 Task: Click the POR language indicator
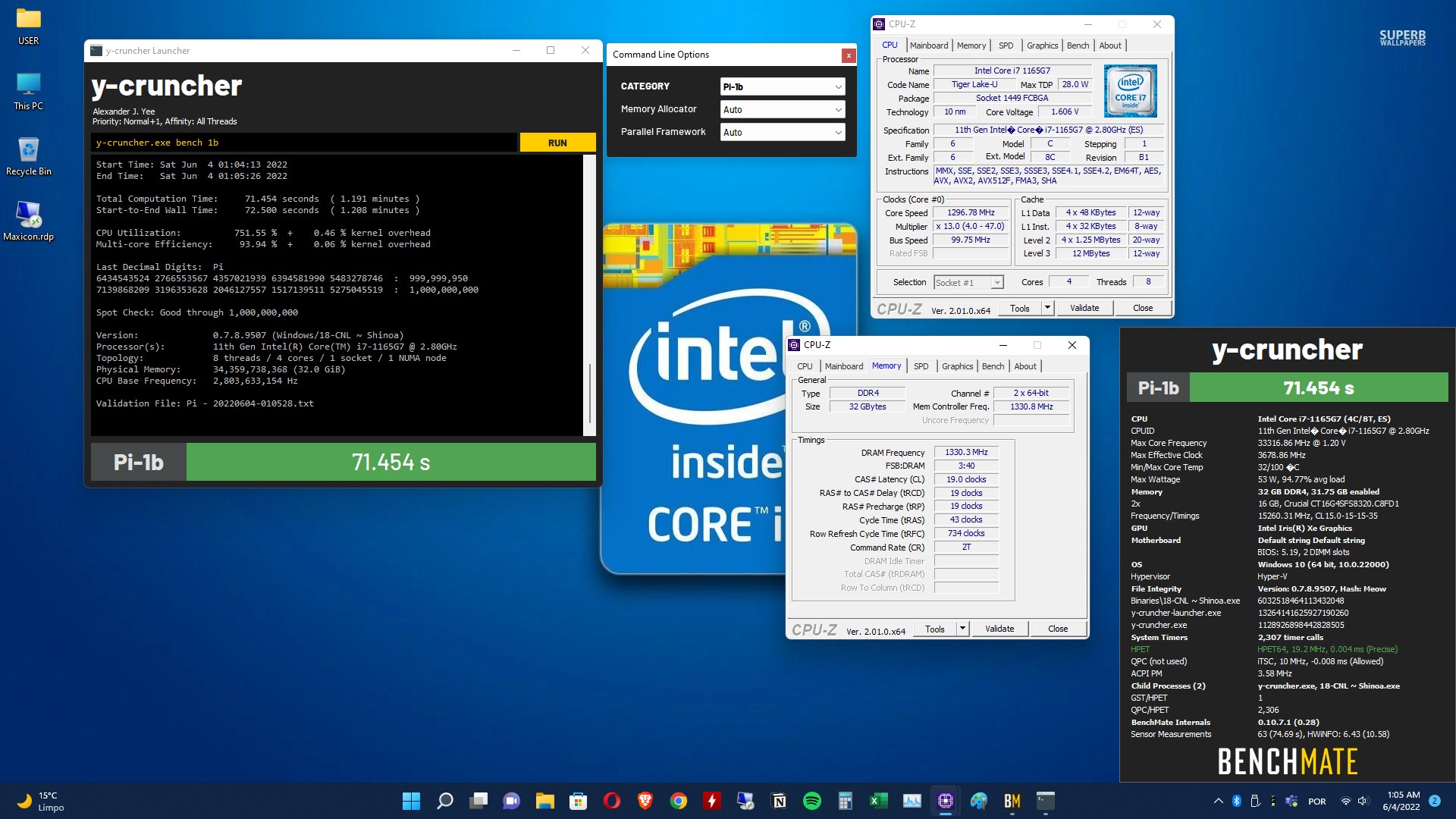pyautogui.click(x=1317, y=801)
